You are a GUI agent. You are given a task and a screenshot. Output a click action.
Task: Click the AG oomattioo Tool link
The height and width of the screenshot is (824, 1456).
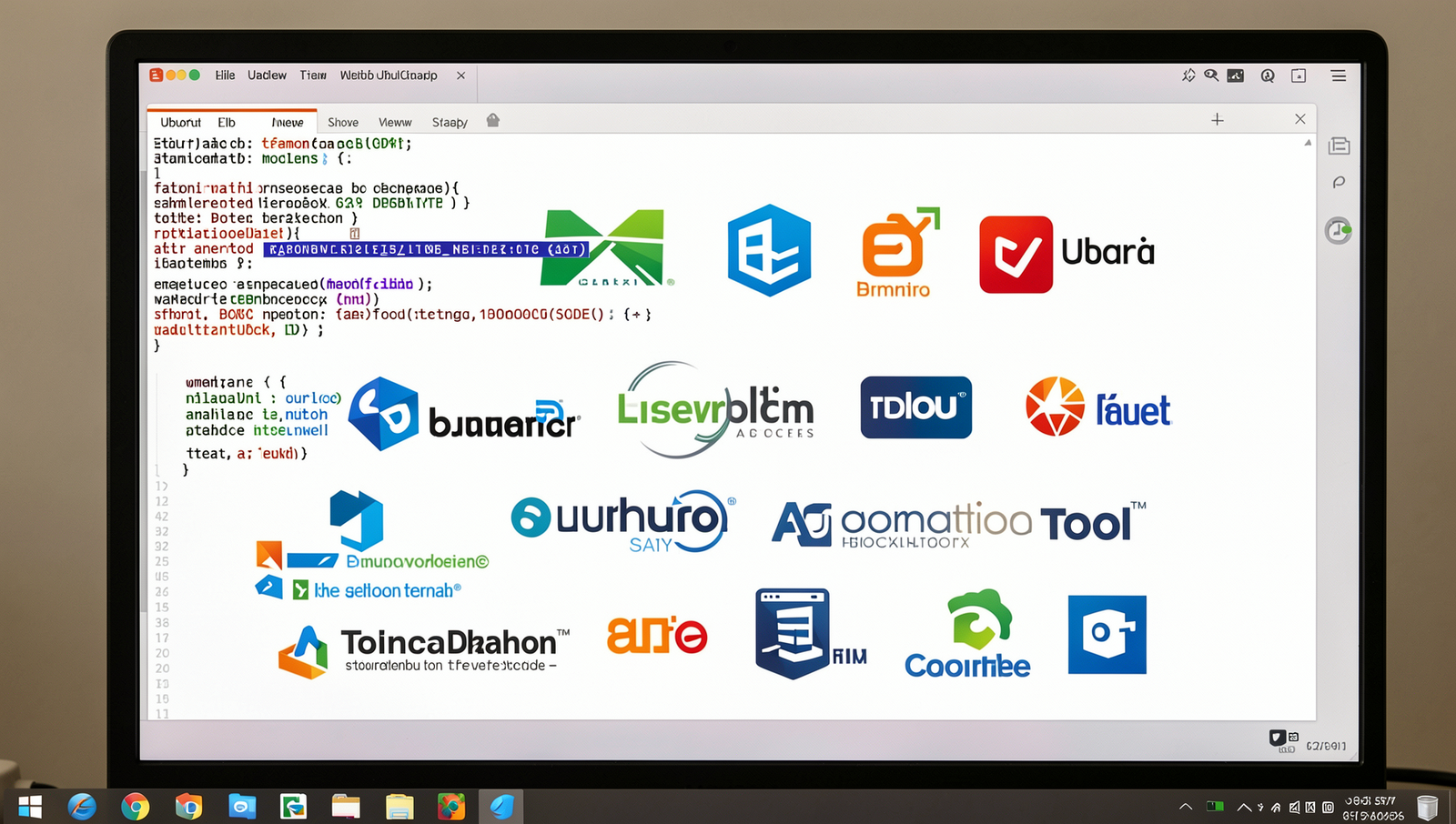[x=958, y=524]
